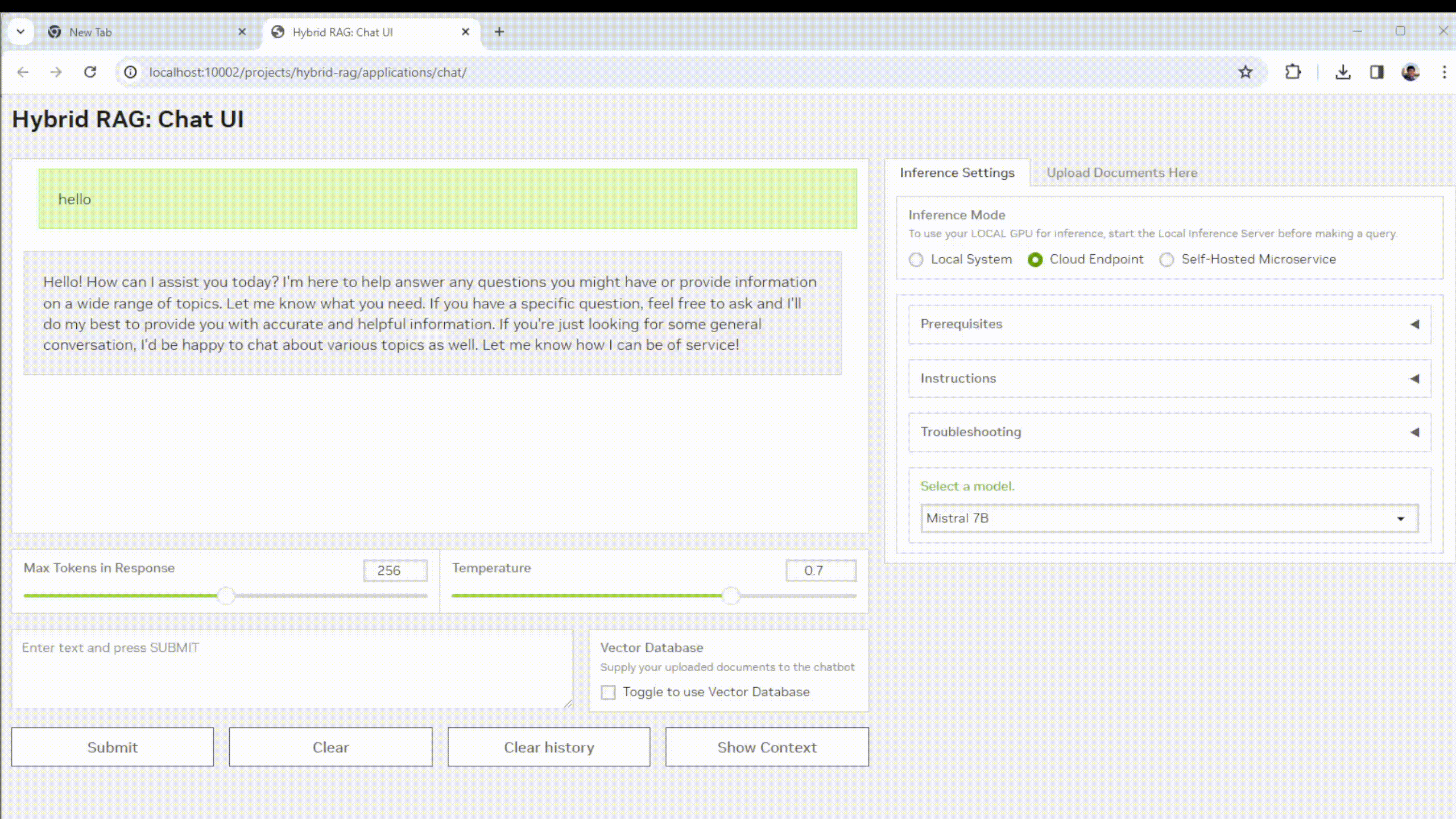Viewport: 1456px width, 819px height.
Task: Switch to Upload Documents Here tab
Action: click(x=1122, y=173)
